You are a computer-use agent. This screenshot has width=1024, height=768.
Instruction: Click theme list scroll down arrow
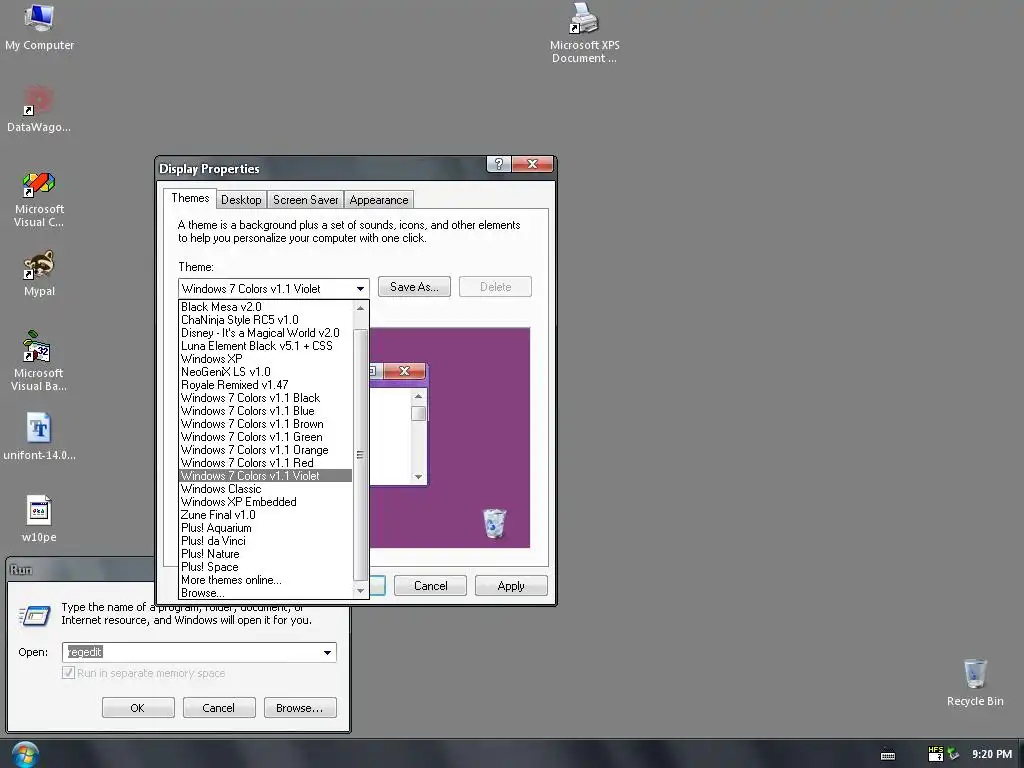360,590
